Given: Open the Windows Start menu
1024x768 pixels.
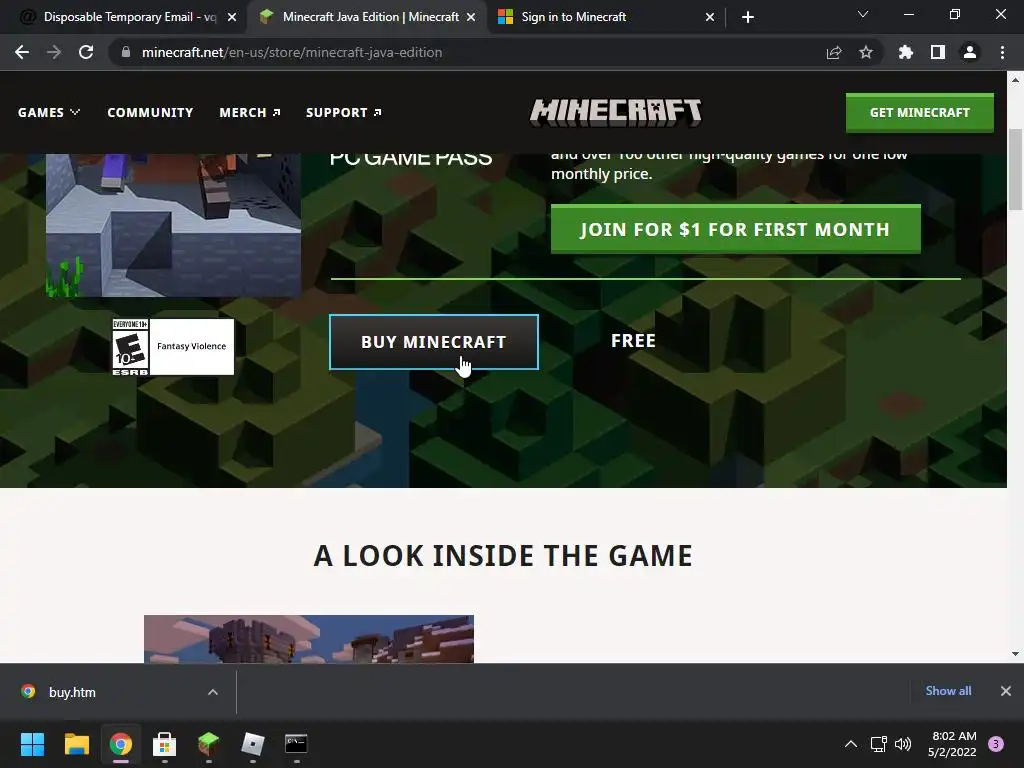Looking at the screenshot, I should tap(32, 744).
